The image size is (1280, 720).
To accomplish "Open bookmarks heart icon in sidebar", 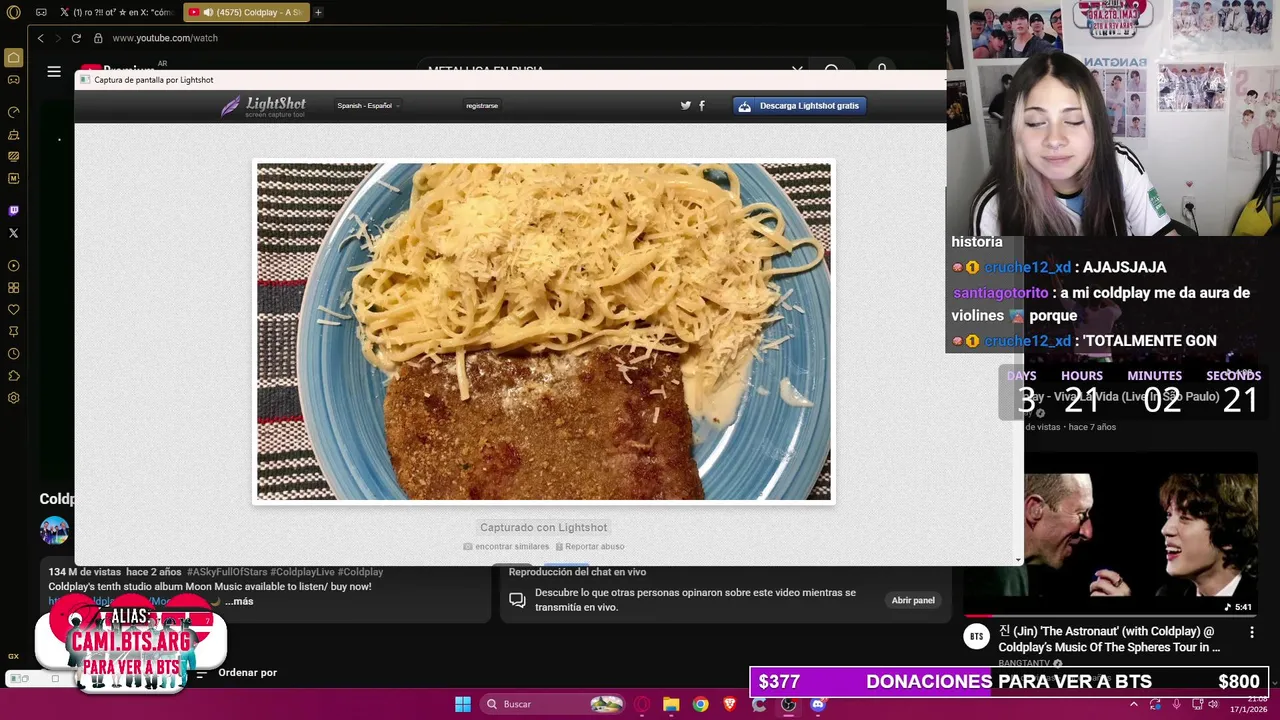I will tap(13, 310).
